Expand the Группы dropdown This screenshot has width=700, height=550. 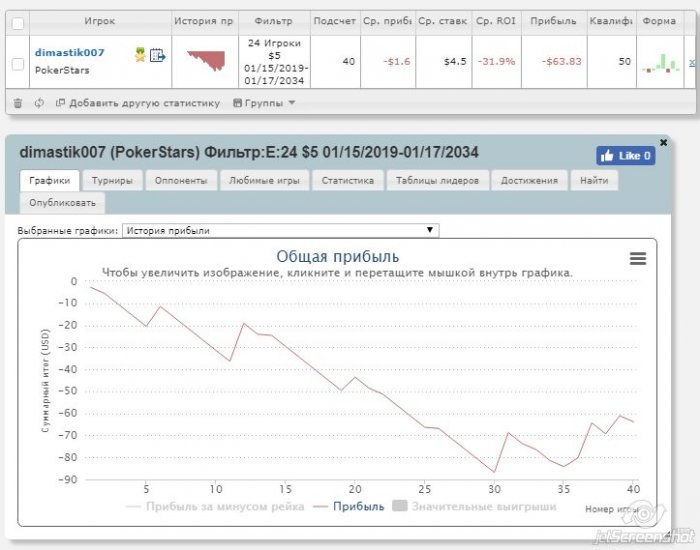(x=264, y=103)
